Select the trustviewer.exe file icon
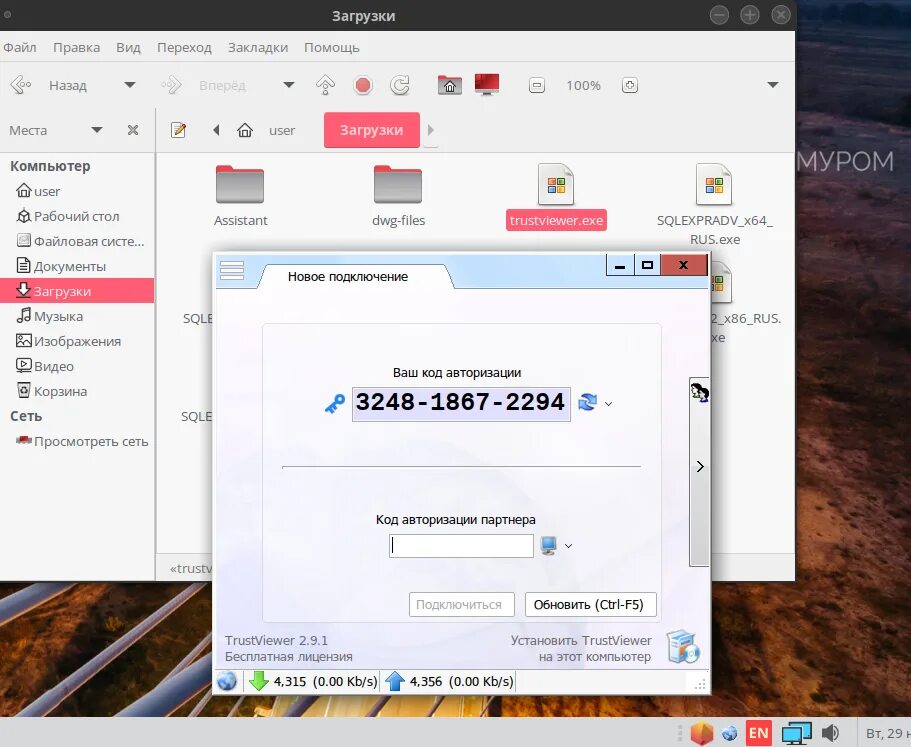 click(x=556, y=185)
